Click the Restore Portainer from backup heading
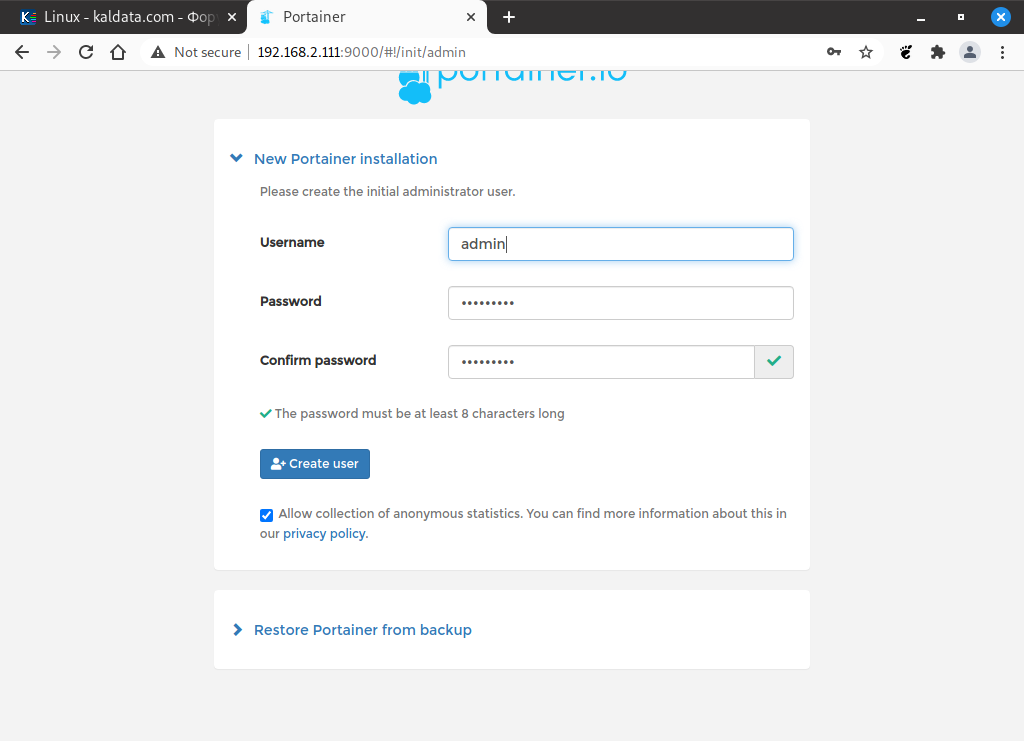Viewport: 1024px width, 741px height. click(x=362, y=630)
